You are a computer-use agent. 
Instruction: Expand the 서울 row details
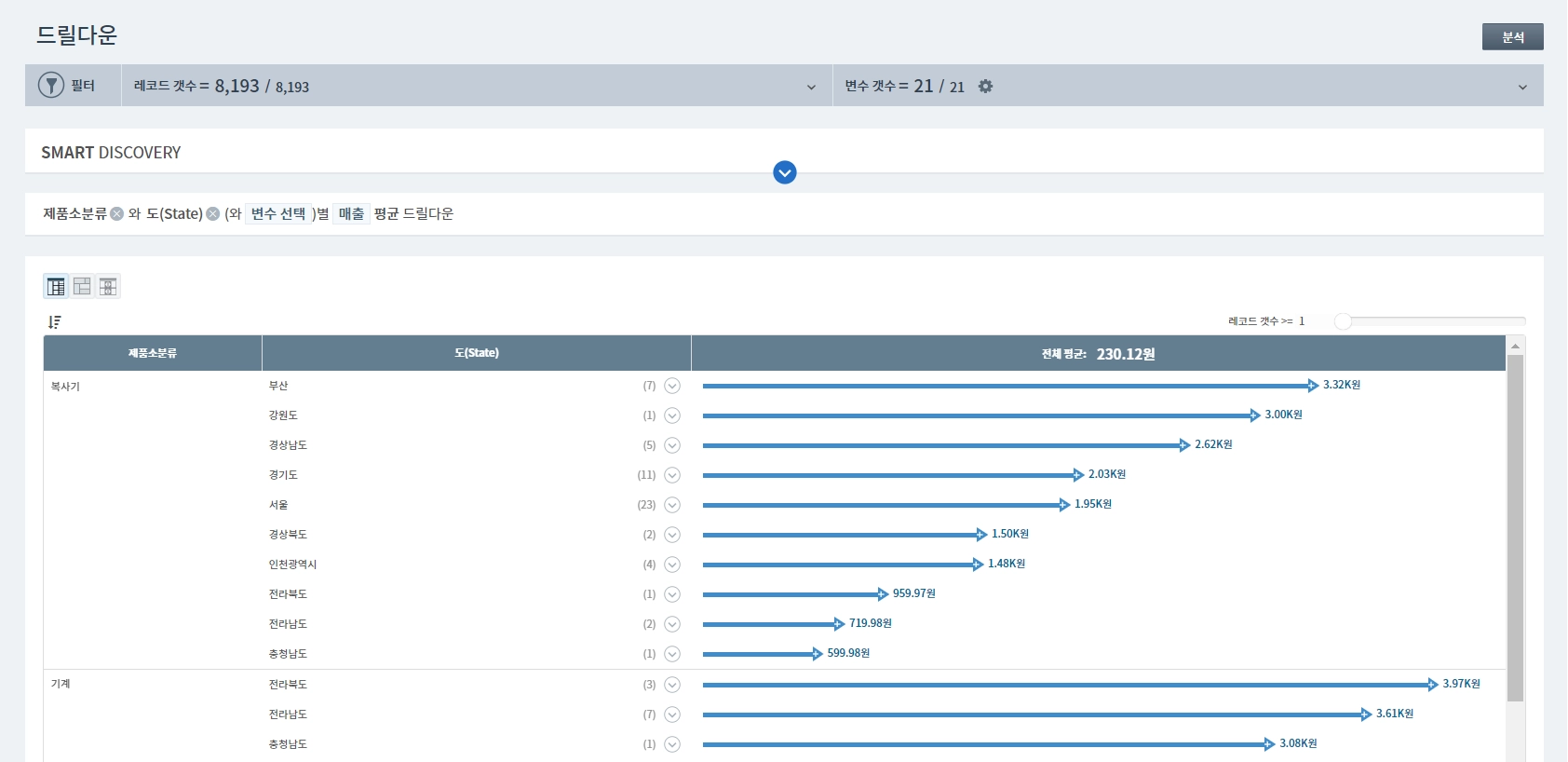672,505
